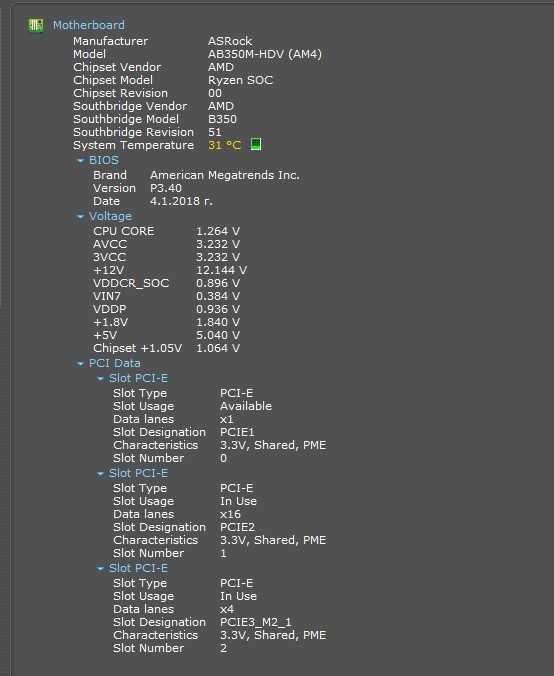This screenshot has width=554, height=676.
Task: Collapse the Voltage section arrow
Action: 80,217
